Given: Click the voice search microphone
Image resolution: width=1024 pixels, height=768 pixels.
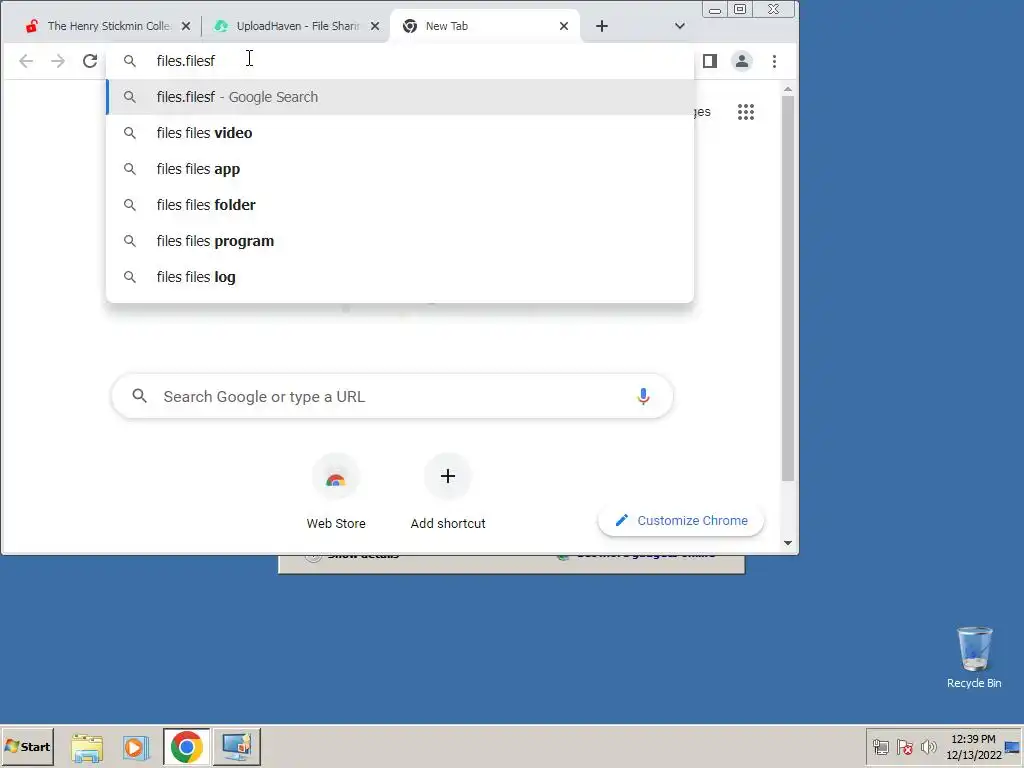Looking at the screenshot, I should pos(643,396).
